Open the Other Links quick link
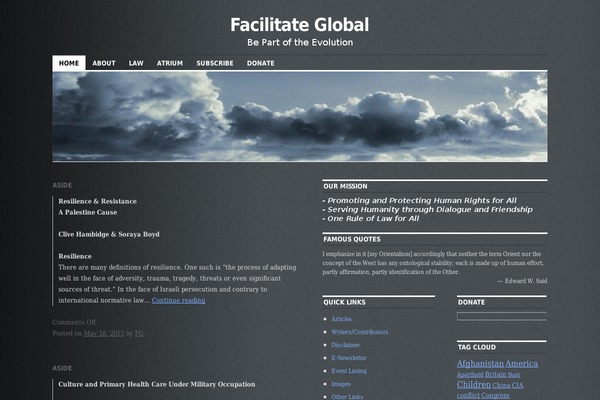Viewport: 600px width, 400px height. [x=347, y=397]
